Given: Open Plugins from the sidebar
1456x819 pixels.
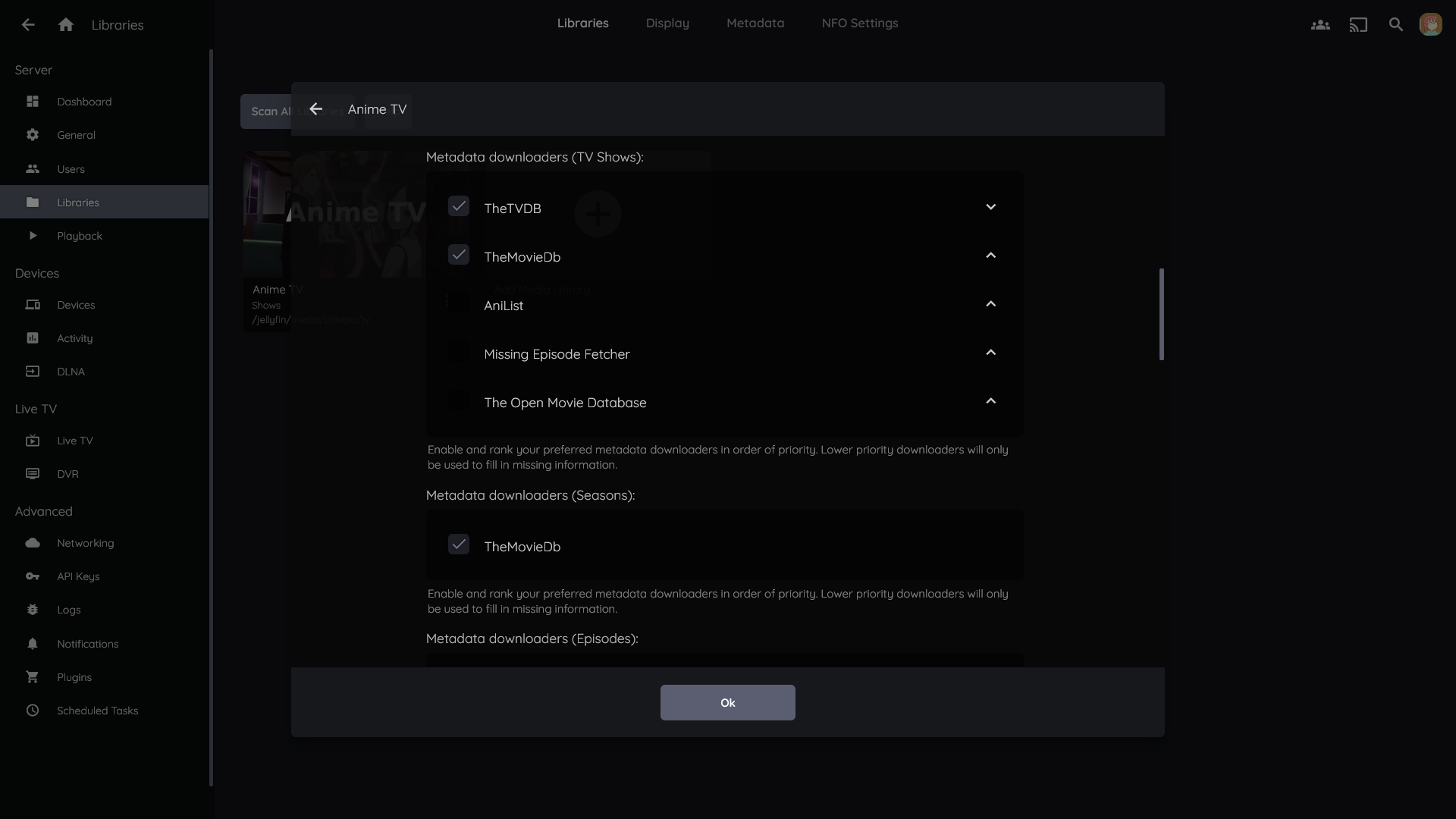Looking at the screenshot, I should tap(74, 677).
